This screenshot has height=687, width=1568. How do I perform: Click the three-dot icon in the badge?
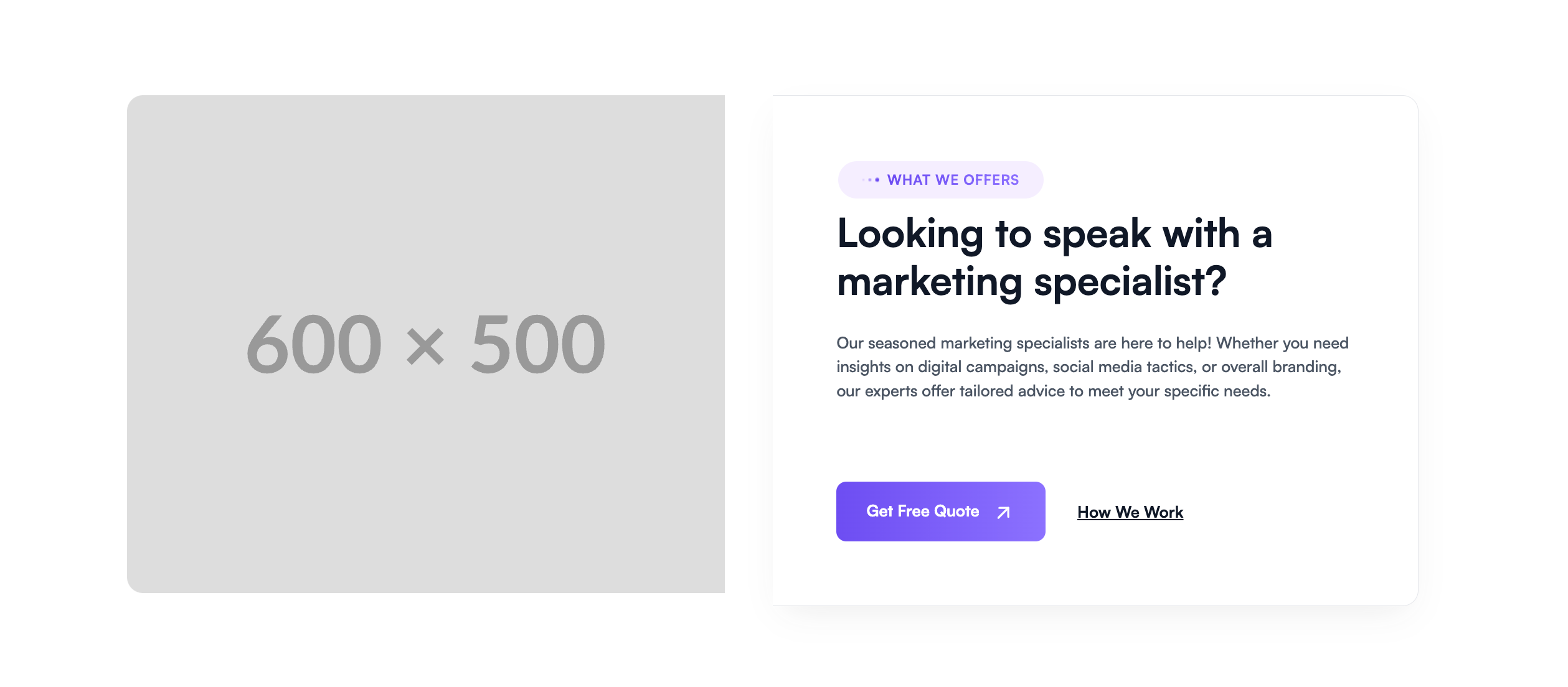coord(871,180)
